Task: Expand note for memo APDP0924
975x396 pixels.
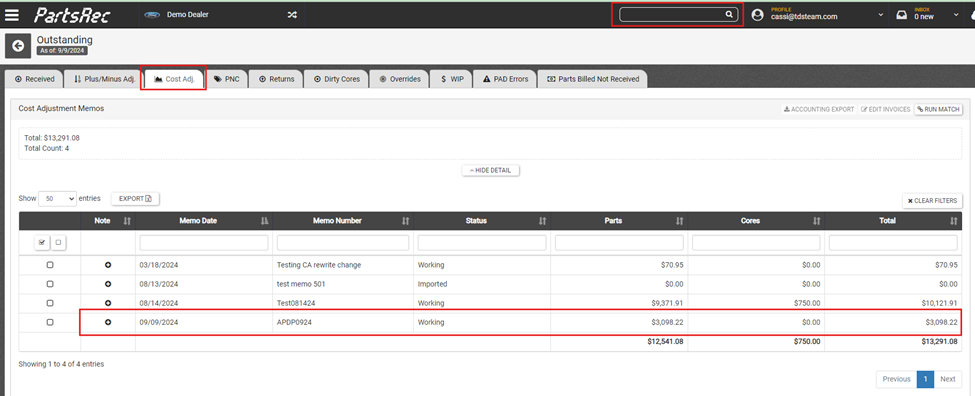Action: pyautogui.click(x=108, y=322)
